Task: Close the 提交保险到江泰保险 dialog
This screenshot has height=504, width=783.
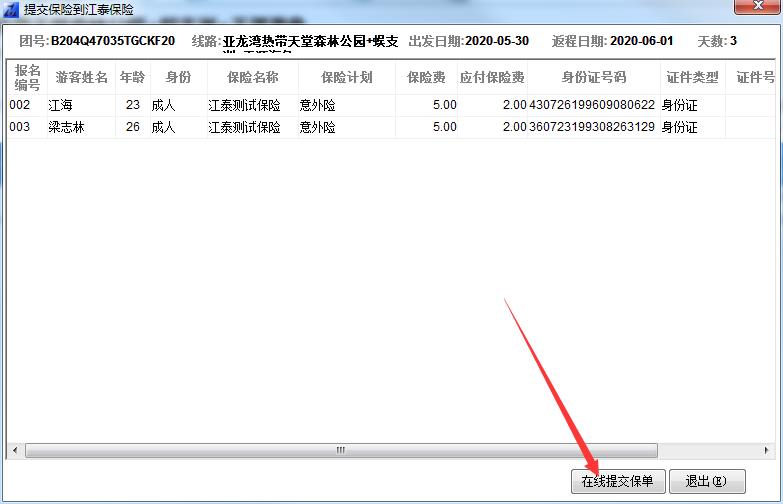Action: (756, 8)
